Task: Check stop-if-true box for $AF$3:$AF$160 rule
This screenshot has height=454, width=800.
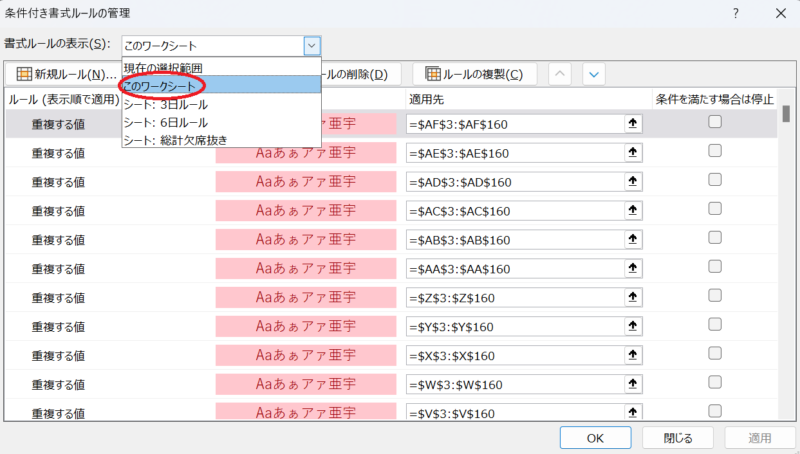Action: tap(715, 122)
